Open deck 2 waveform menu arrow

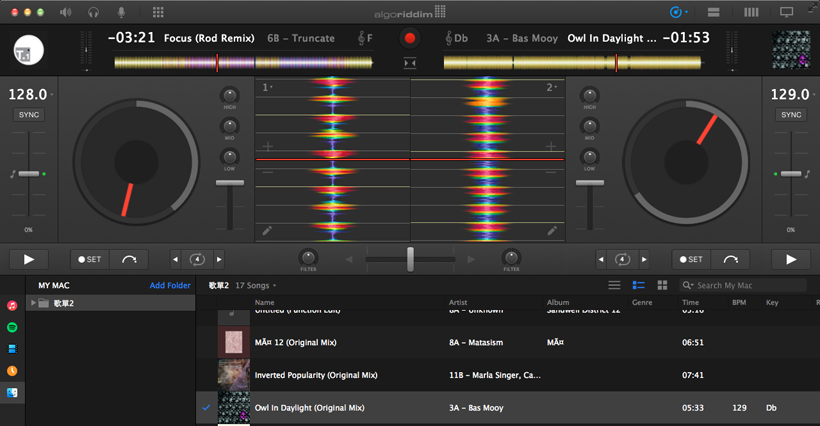pos(552,87)
